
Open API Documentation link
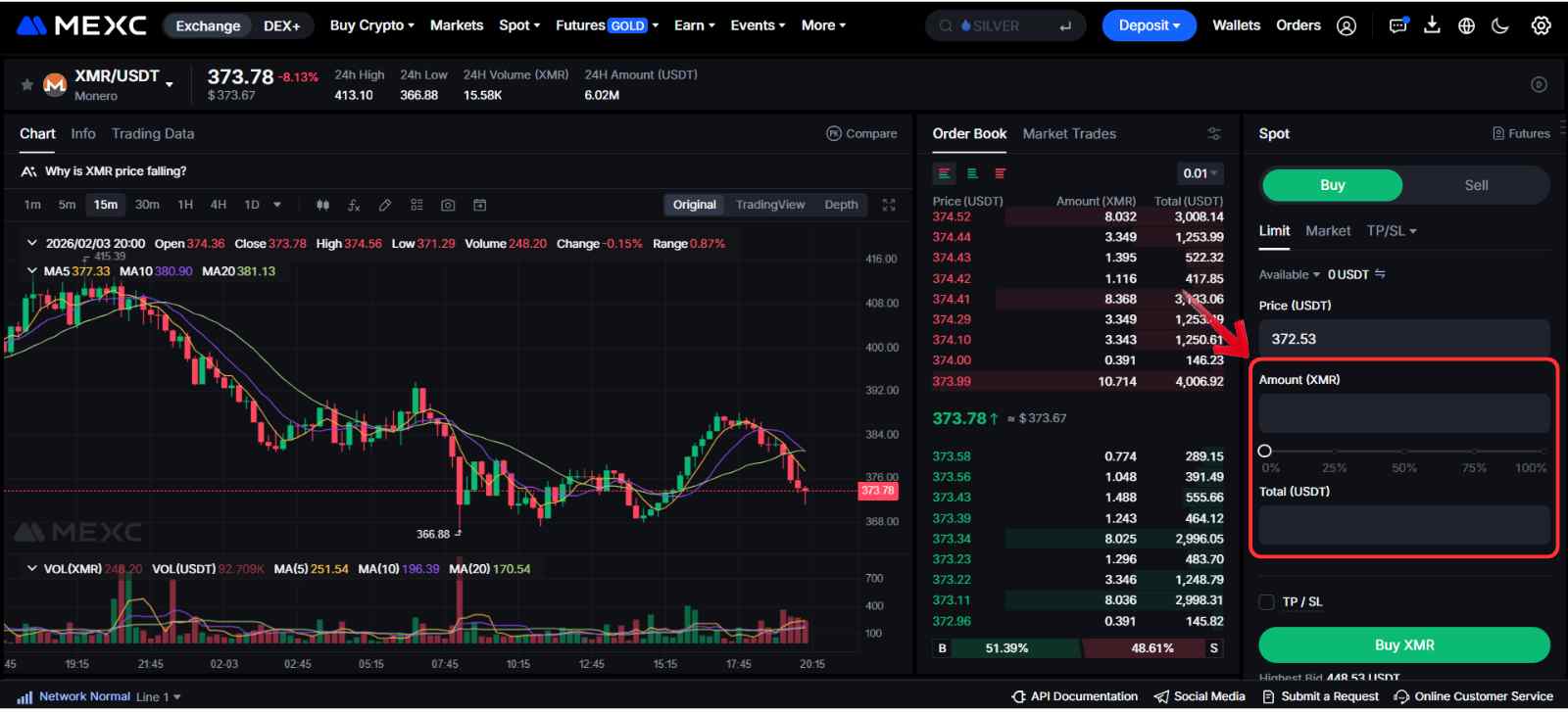[1075, 696]
